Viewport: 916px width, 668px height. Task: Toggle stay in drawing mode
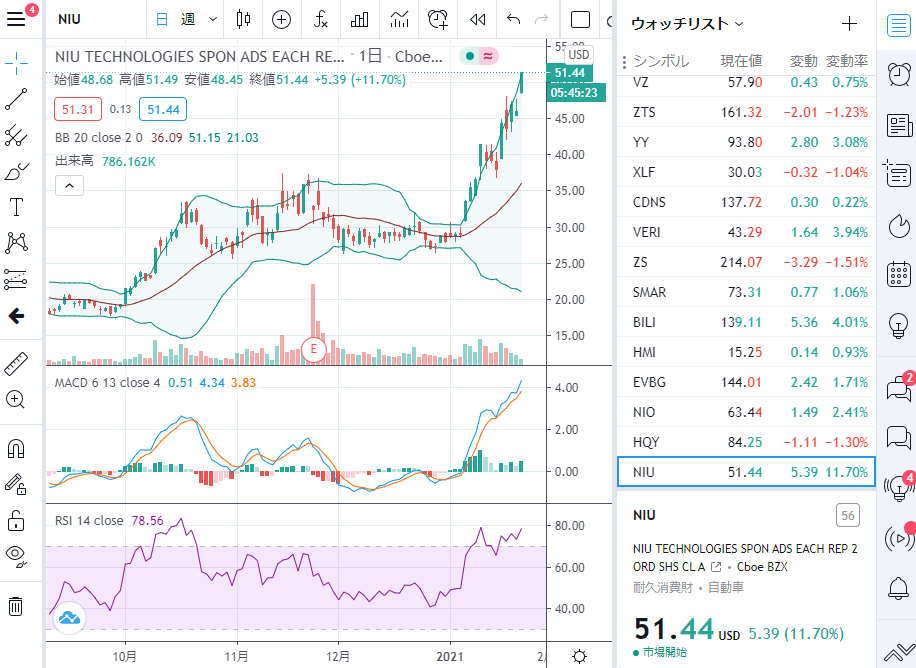pyautogui.click(x=16, y=484)
